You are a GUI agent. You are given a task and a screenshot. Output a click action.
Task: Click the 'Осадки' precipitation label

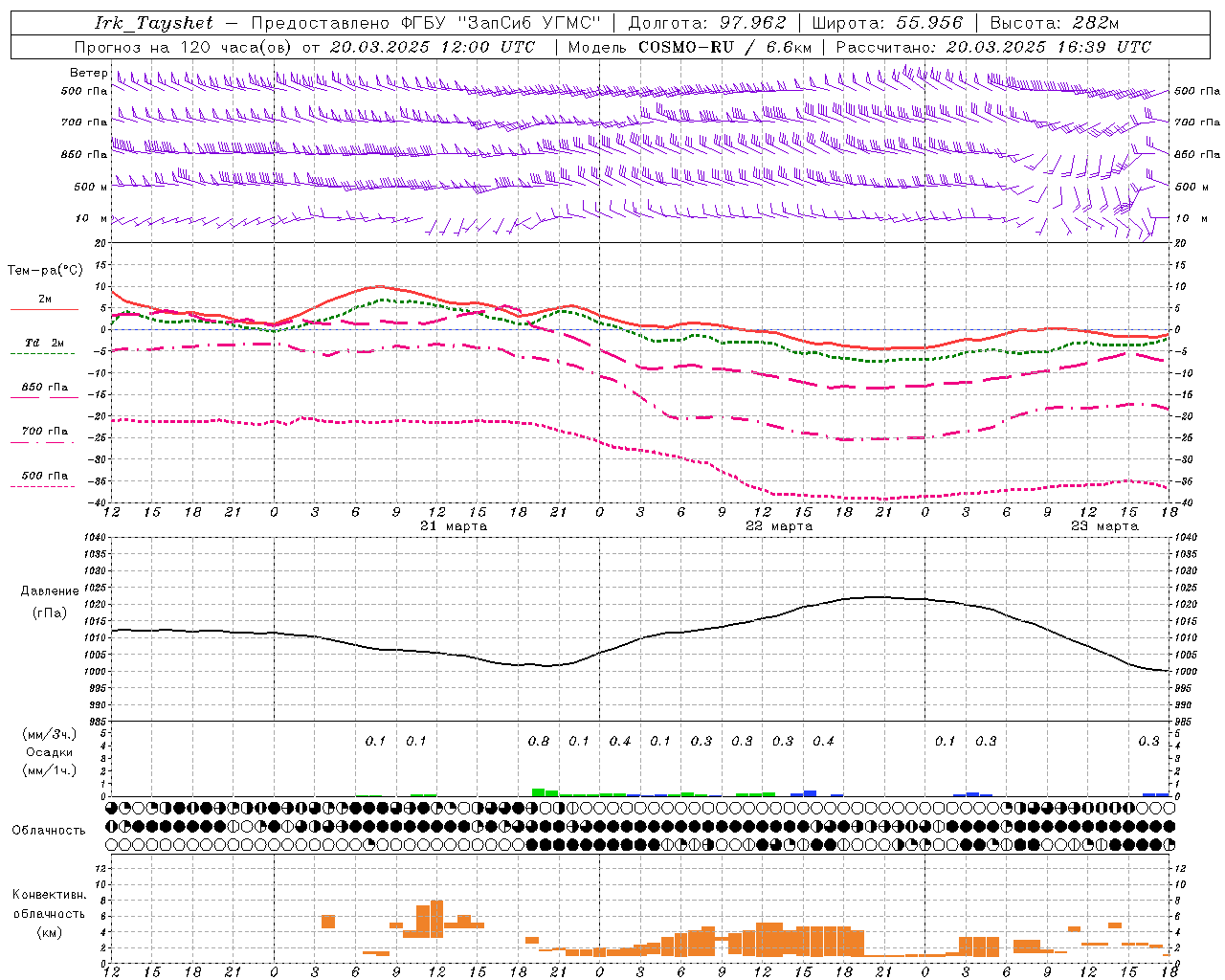tap(50, 752)
